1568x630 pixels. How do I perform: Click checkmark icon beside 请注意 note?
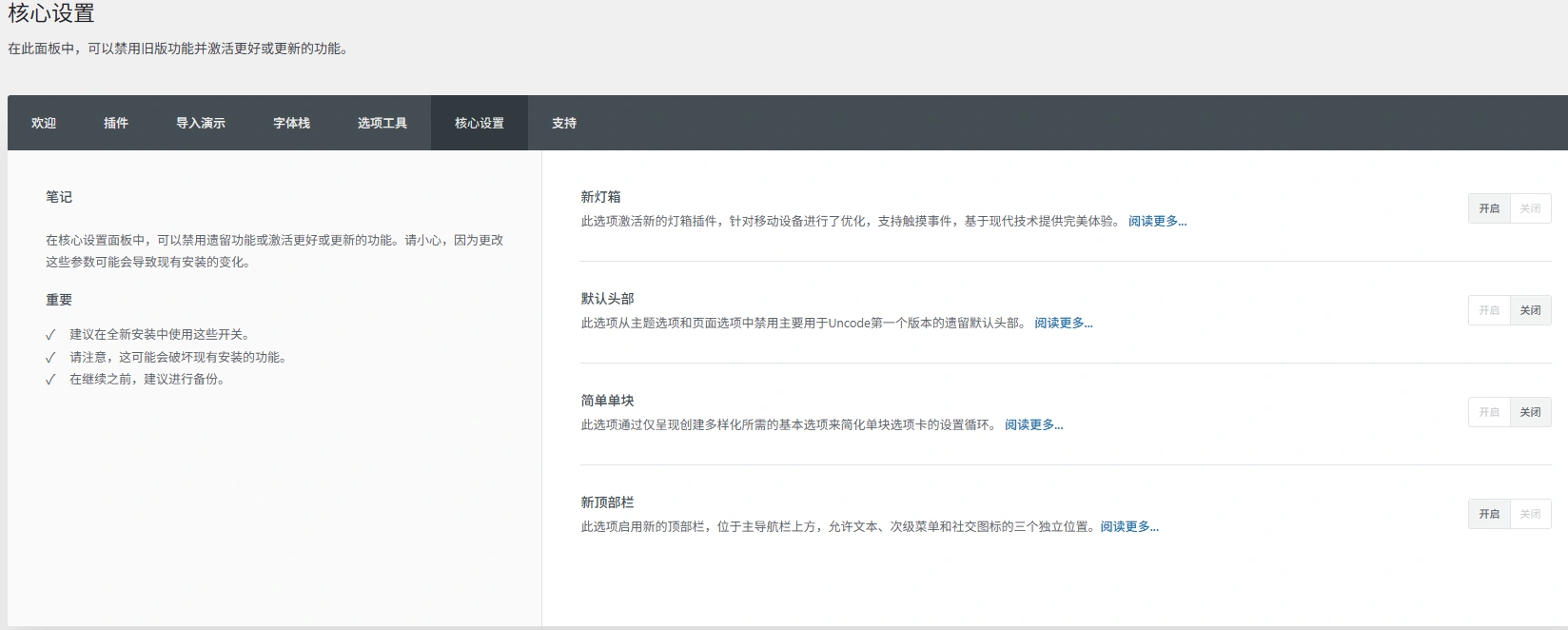[50, 357]
